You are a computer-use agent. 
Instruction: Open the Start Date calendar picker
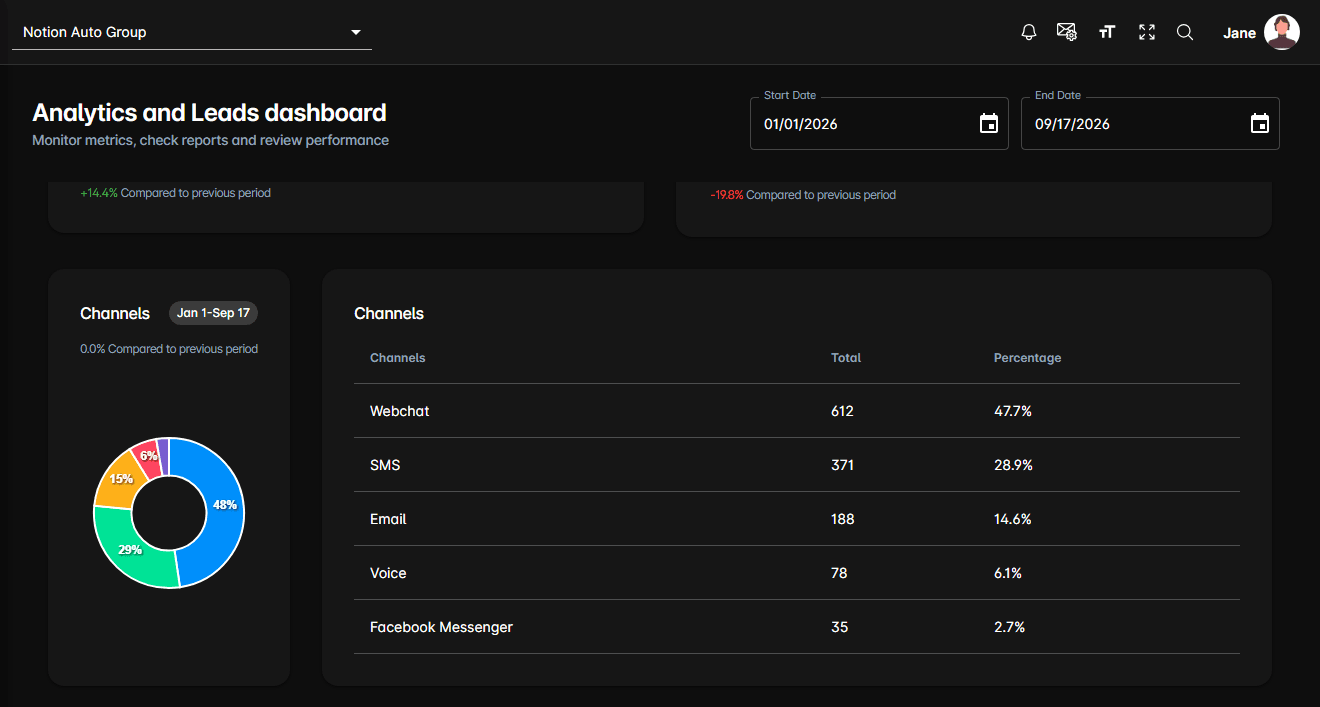click(x=989, y=124)
